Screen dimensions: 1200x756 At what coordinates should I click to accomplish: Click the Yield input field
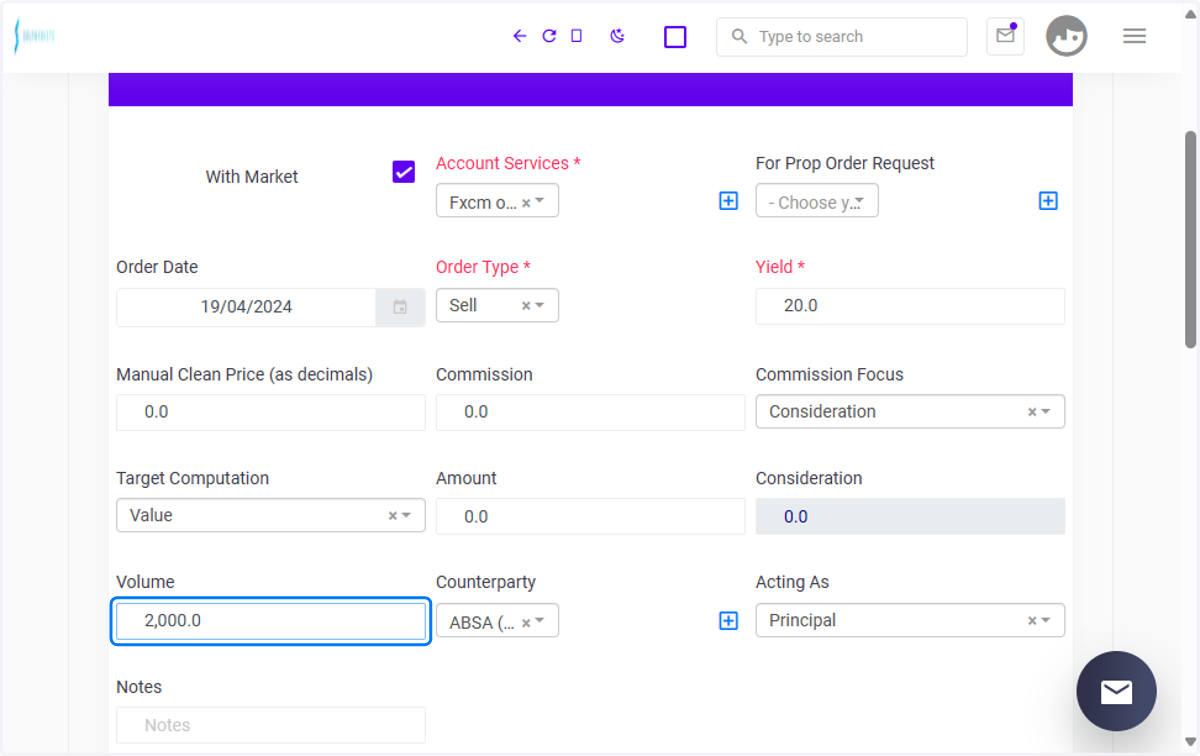[910, 306]
